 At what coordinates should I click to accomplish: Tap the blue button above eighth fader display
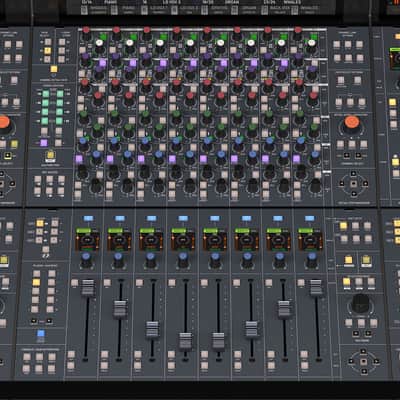(310, 218)
